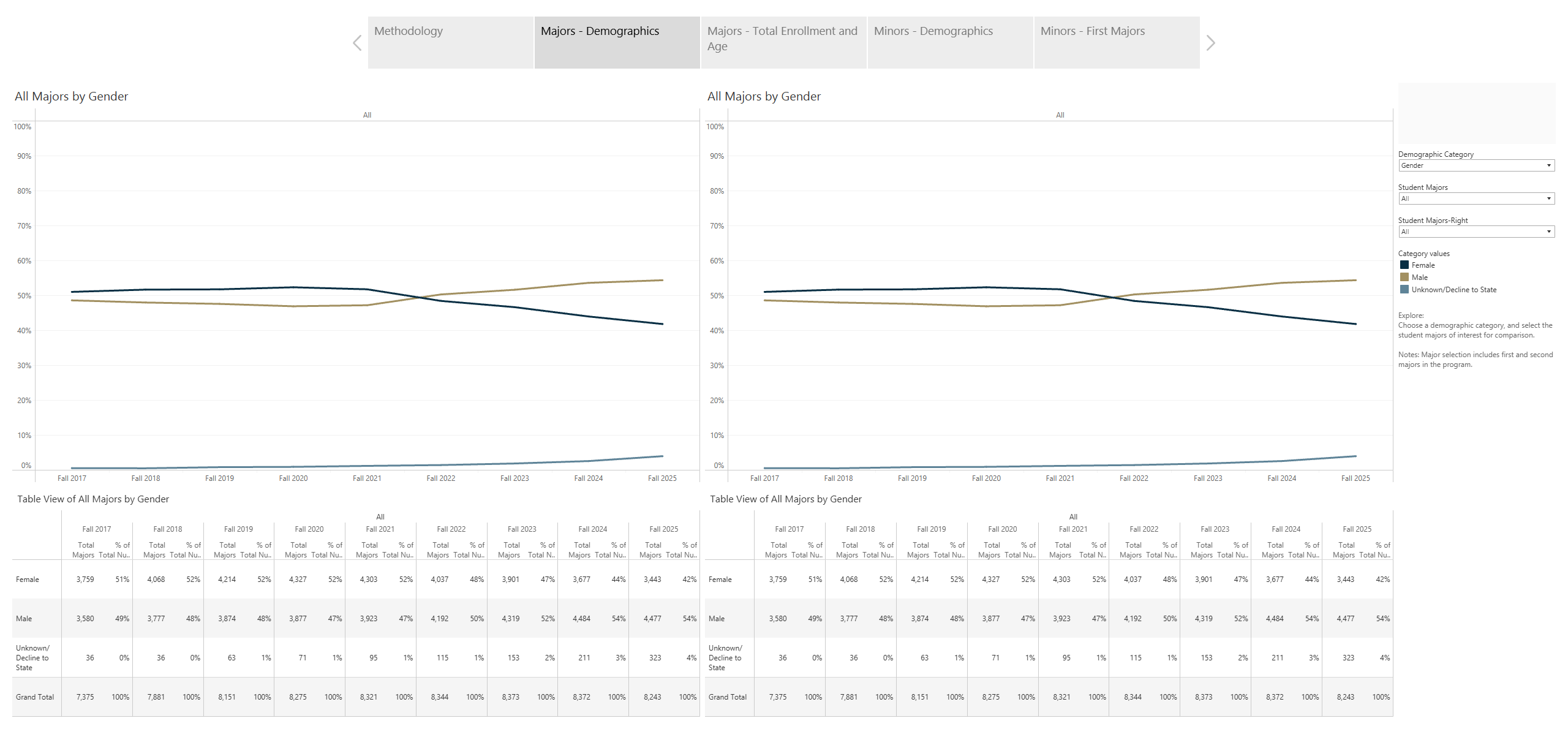Click the Male legend color swatch
This screenshot has height=729, width=1568.
click(x=1404, y=278)
